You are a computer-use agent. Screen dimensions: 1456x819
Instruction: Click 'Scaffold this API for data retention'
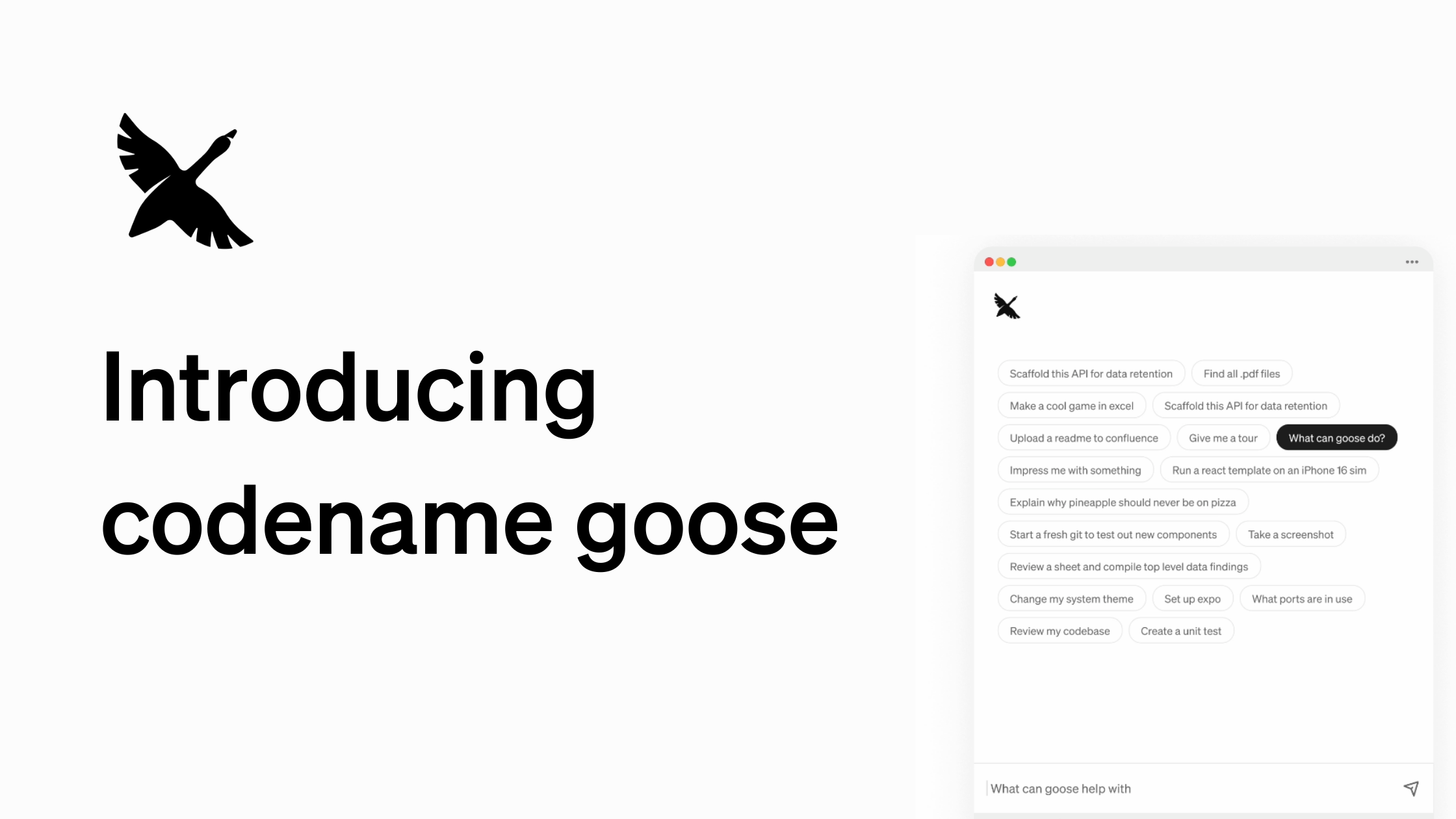(x=1092, y=373)
